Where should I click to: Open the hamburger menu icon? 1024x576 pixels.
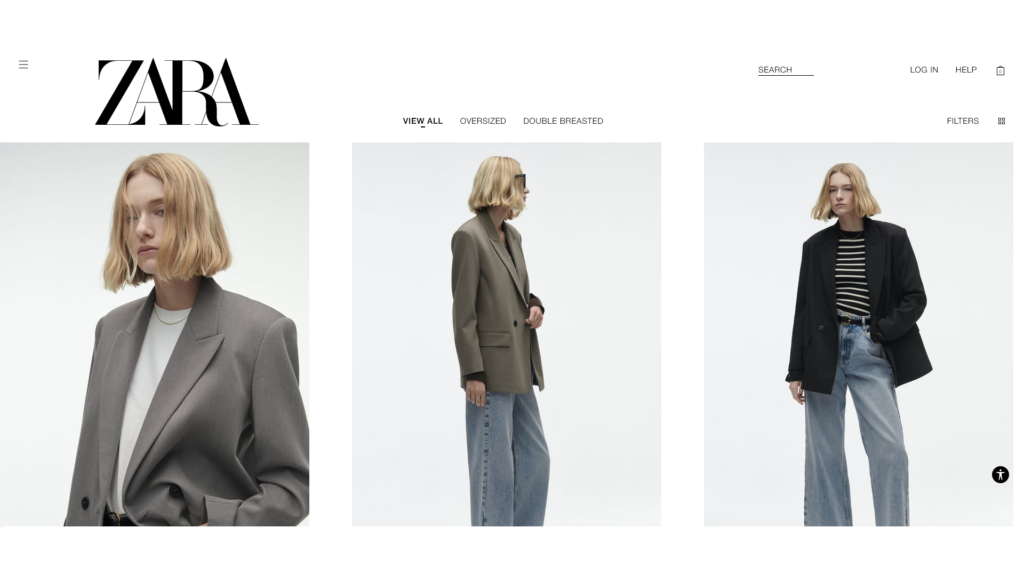24,65
